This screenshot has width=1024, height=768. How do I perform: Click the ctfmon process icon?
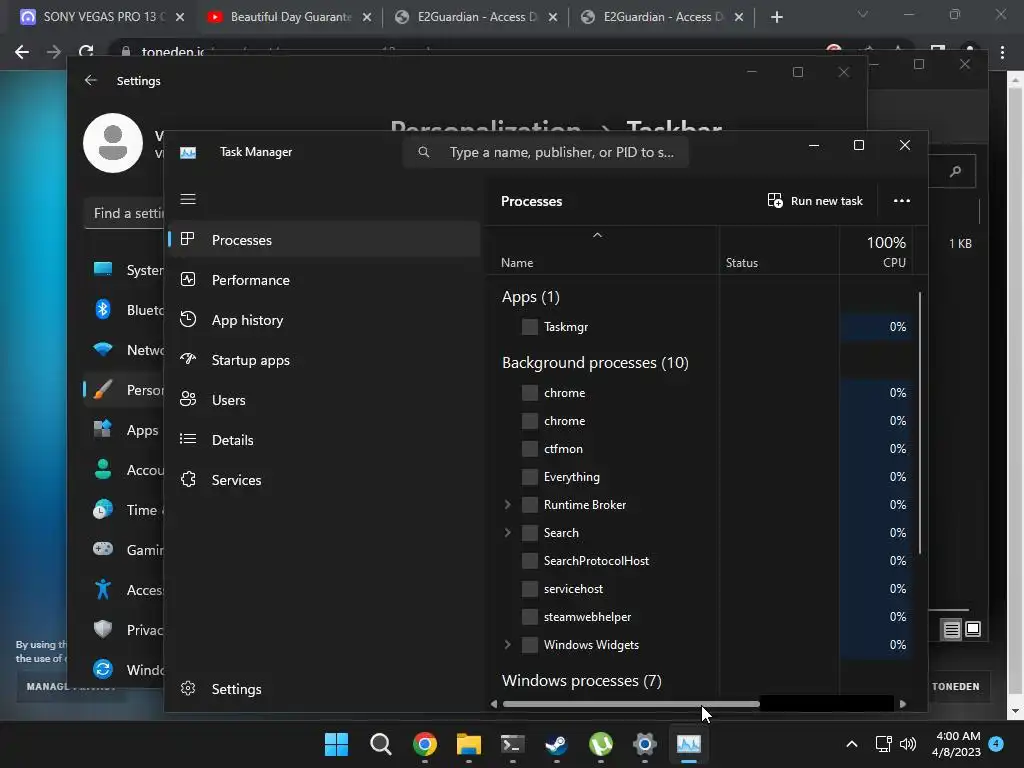click(530, 449)
